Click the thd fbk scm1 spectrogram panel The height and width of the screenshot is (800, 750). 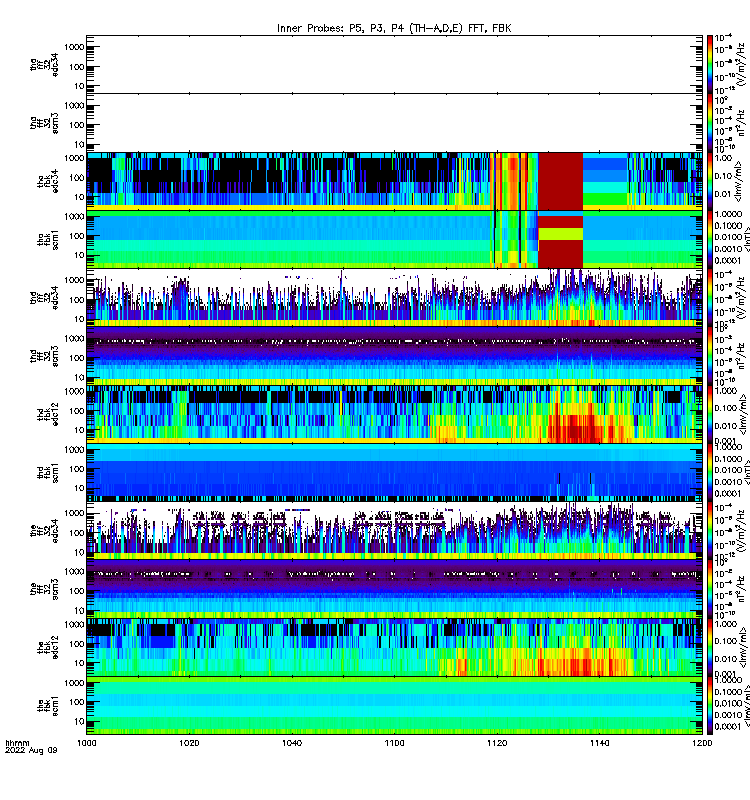pos(394,472)
